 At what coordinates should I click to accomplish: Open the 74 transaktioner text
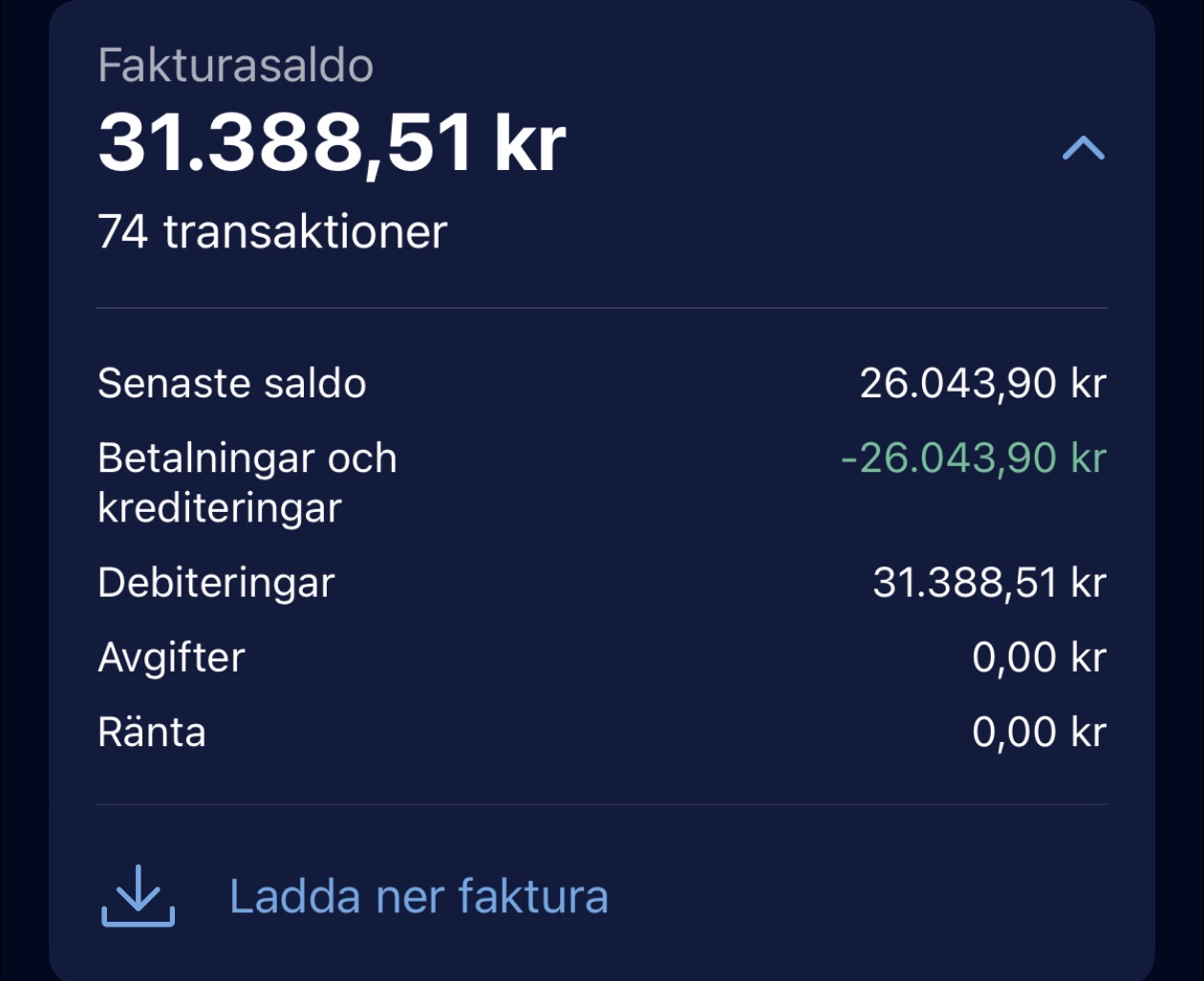tap(272, 232)
